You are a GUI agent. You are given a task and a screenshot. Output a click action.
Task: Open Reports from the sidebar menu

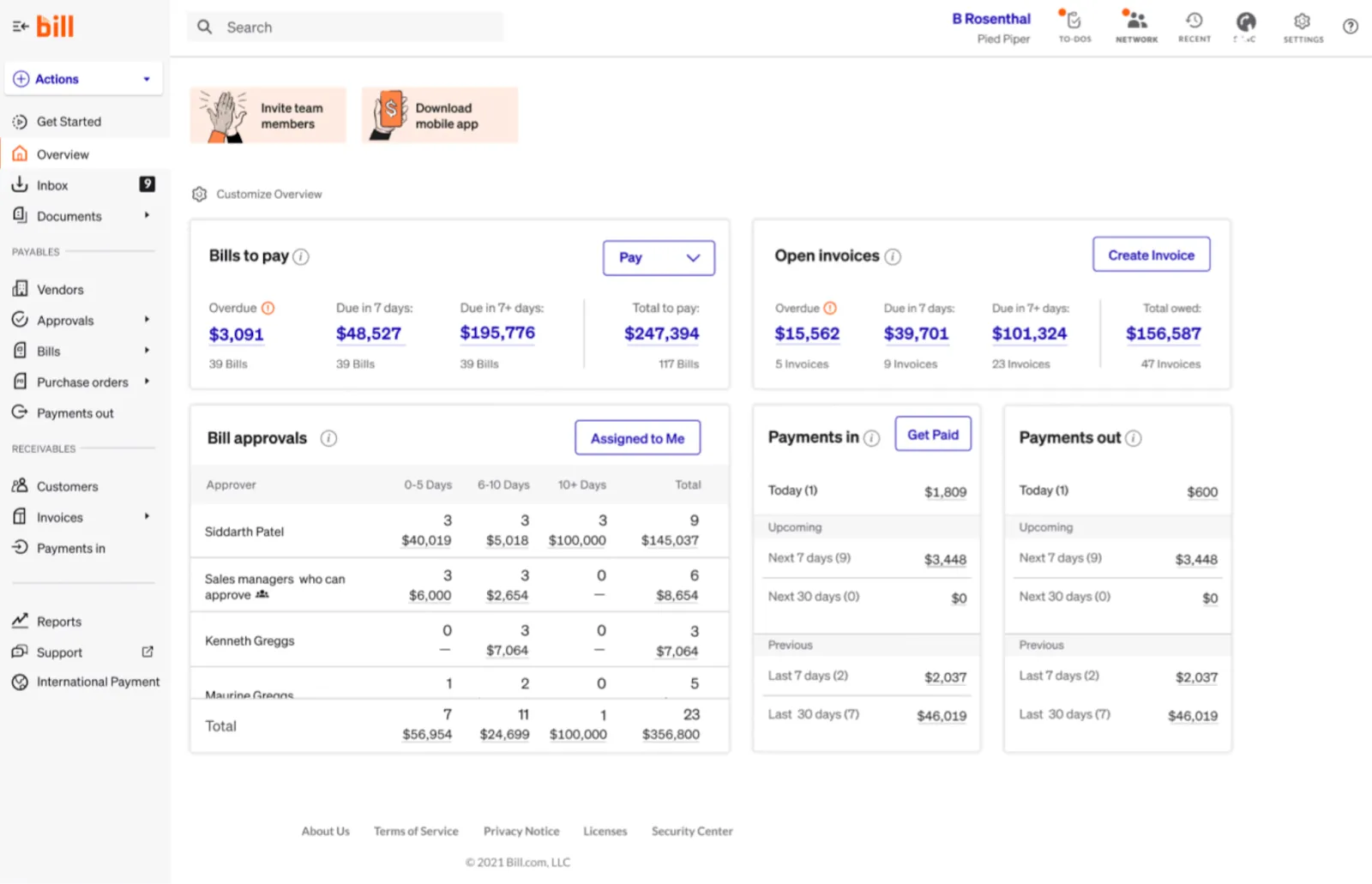point(58,621)
